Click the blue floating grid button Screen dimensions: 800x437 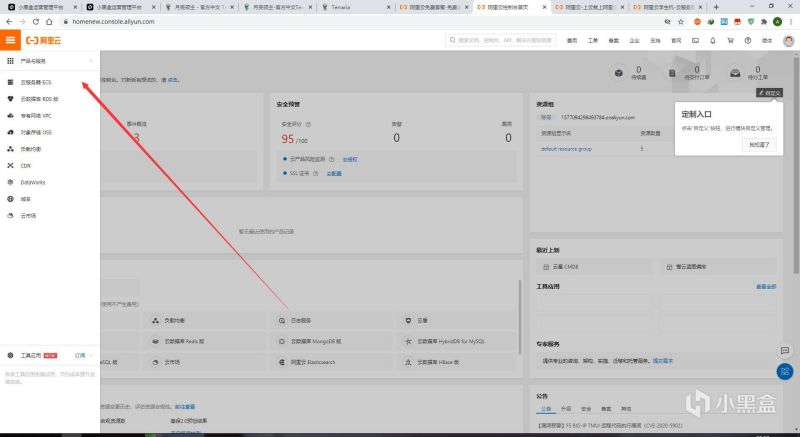785,371
